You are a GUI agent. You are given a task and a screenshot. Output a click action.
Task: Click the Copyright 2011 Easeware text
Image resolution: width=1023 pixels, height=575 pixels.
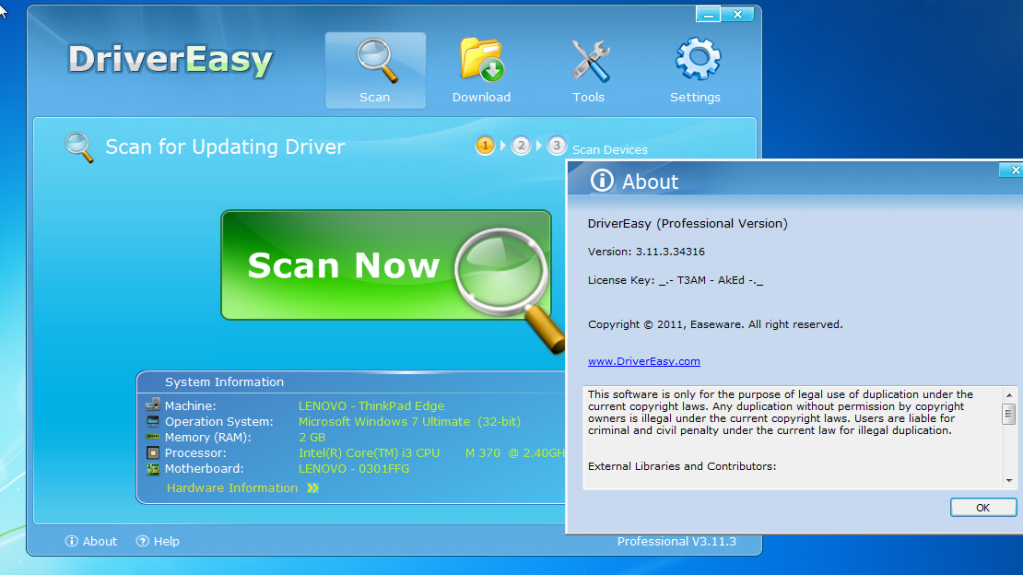[x=715, y=324]
